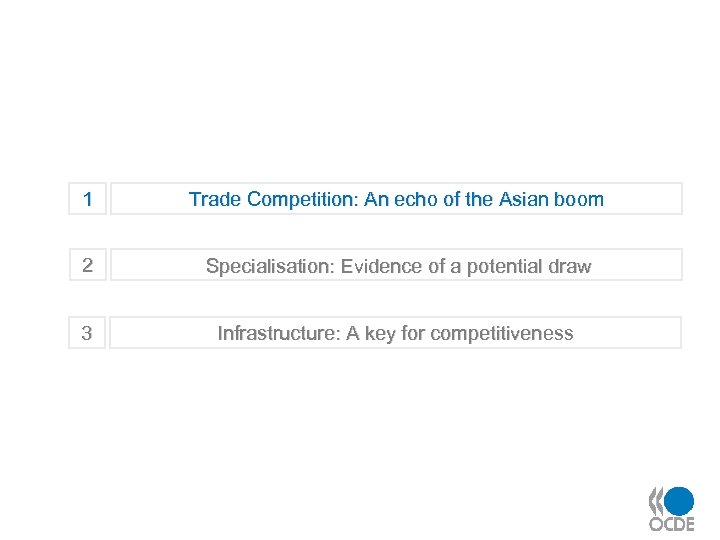Click the OCDE text under the logo
The width and height of the screenshot is (720, 540).
(x=670, y=524)
